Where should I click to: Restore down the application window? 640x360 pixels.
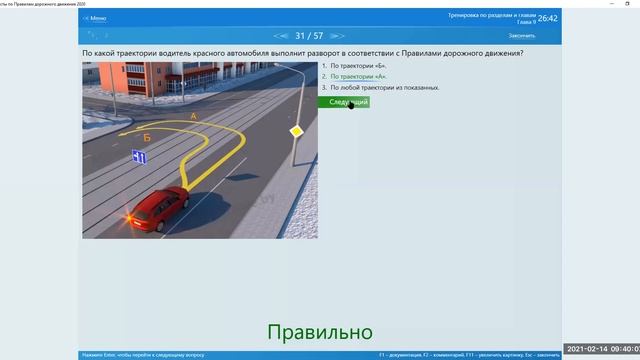point(627,4)
